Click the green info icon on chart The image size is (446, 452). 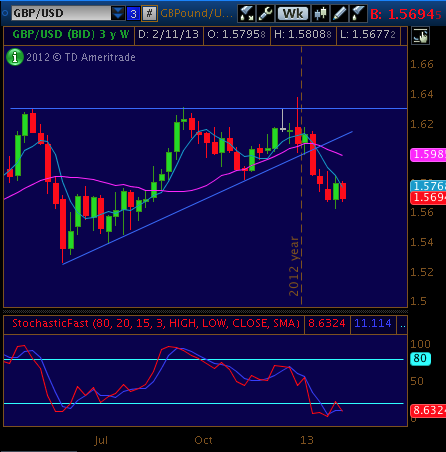click(15, 57)
